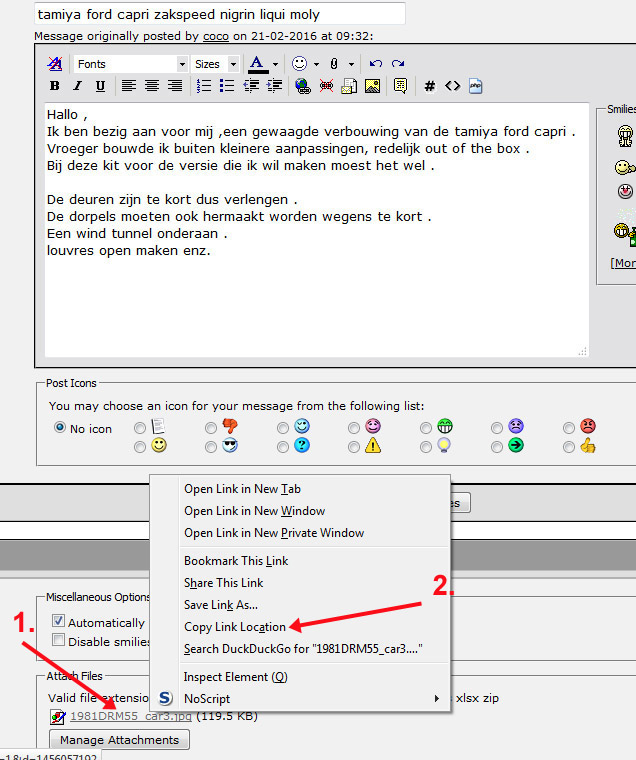The image size is (636, 760).
Task: Click the [More] smilies link
Action: click(x=623, y=263)
